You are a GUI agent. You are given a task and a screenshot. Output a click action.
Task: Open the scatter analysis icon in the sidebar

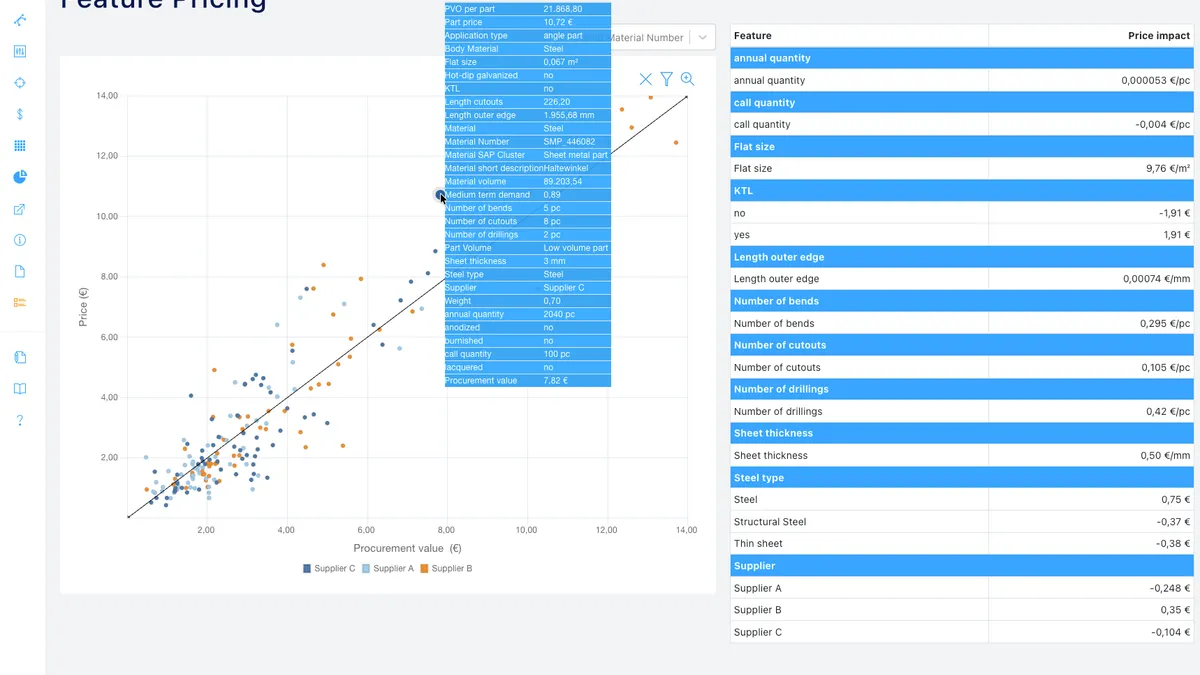(20, 18)
